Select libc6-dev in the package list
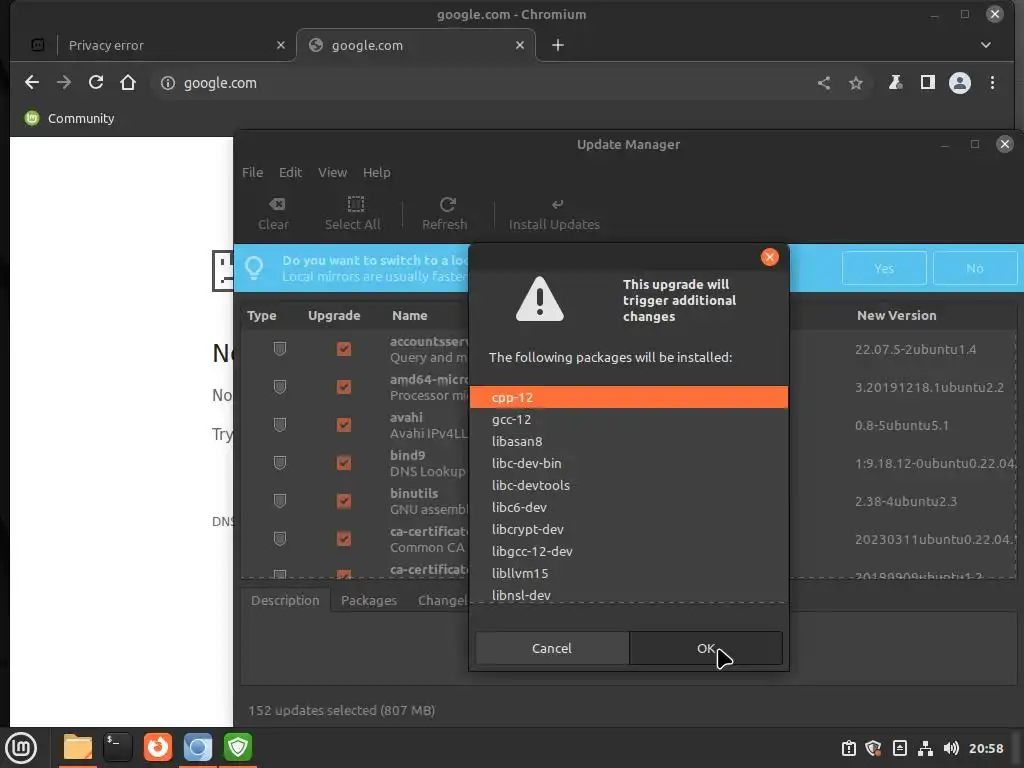1024x768 pixels. coord(629,507)
